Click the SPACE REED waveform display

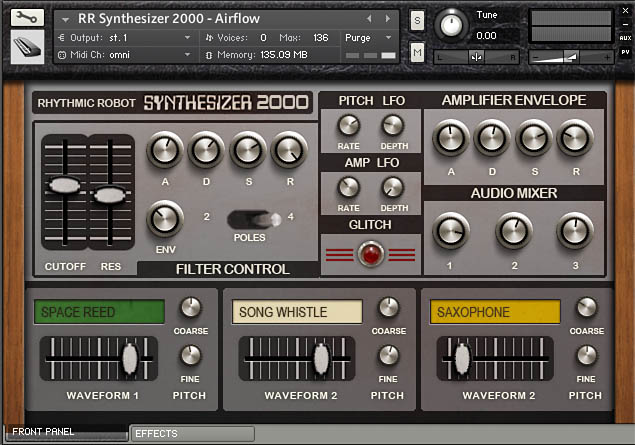pos(99,312)
